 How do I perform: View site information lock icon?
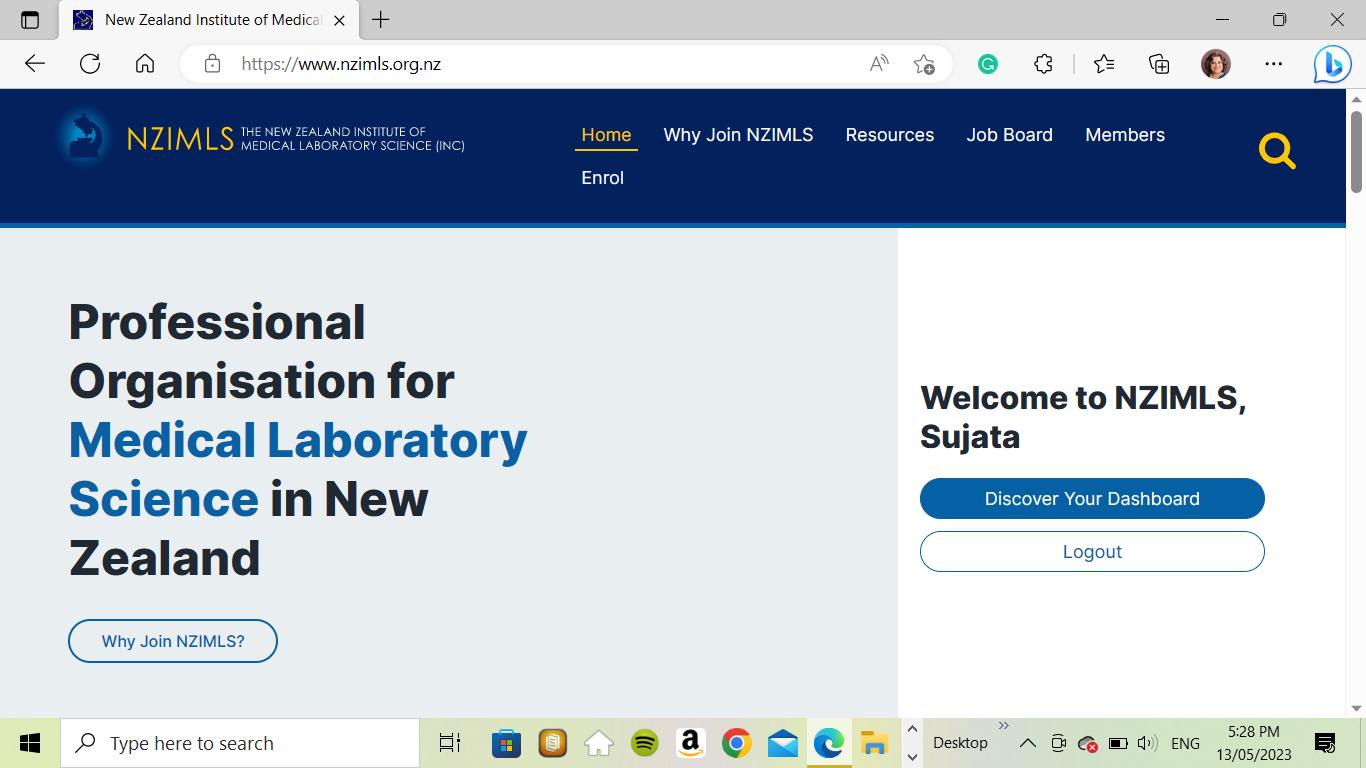point(212,64)
